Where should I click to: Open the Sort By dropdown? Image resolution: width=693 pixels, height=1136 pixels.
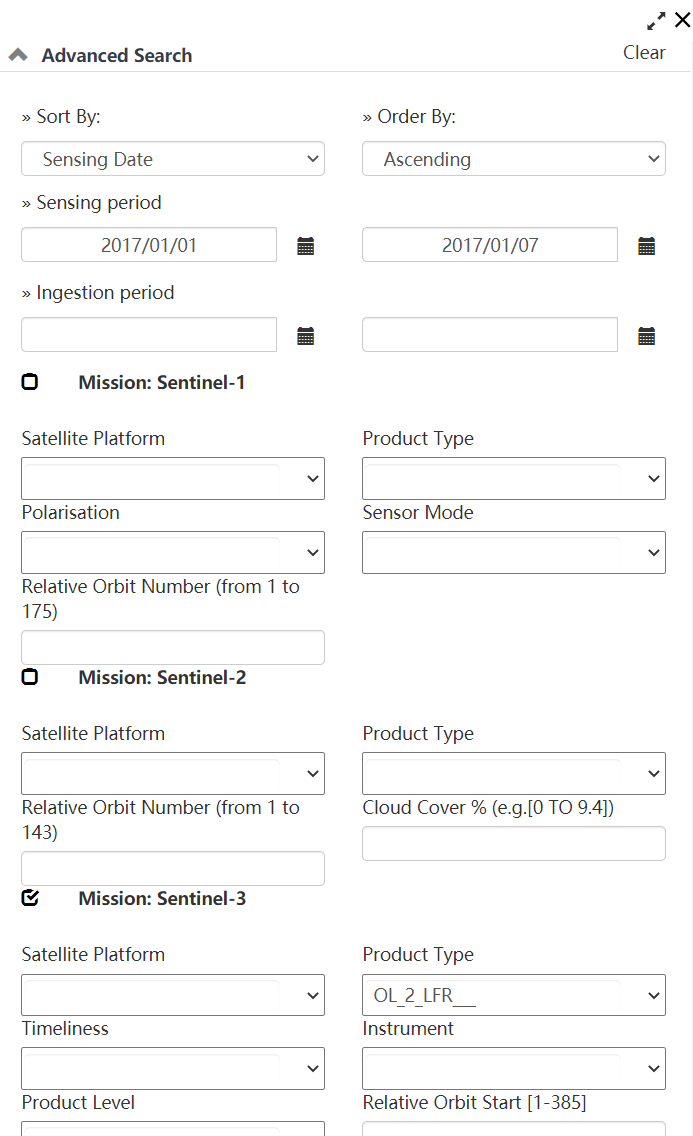[x=172, y=158]
